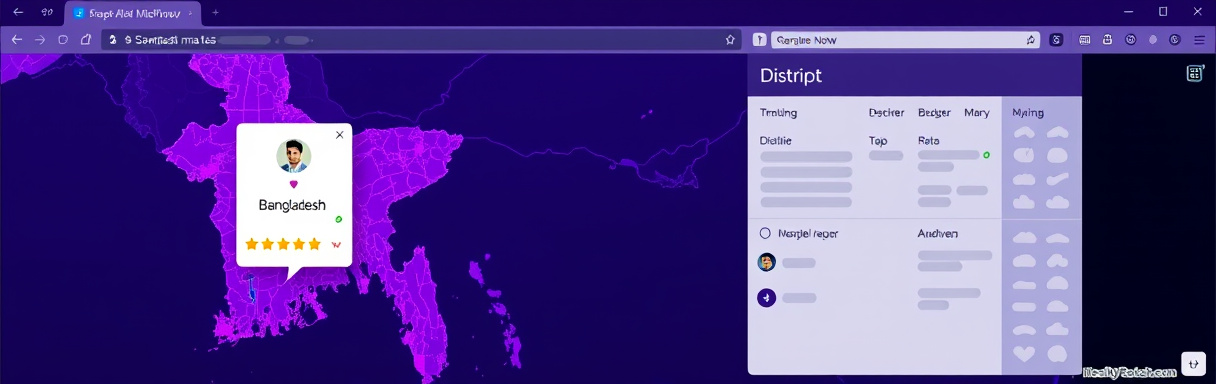Viewport: 1216px width, 384px height.
Task: Open a new browser tab
Action: [x=215, y=13]
